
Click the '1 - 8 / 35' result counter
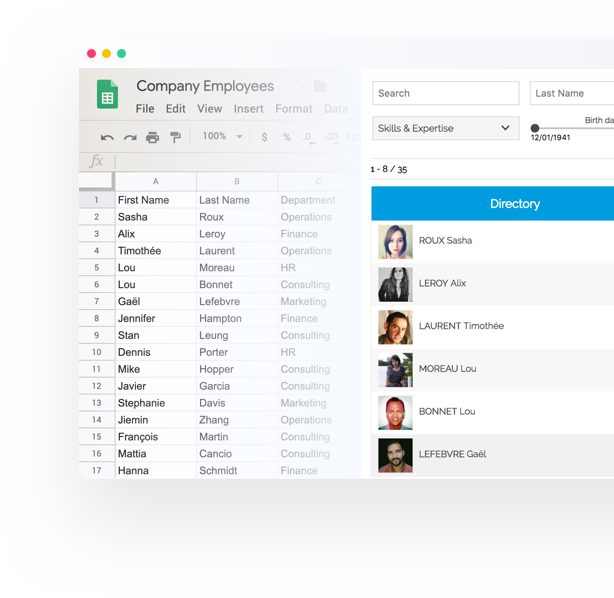point(389,169)
